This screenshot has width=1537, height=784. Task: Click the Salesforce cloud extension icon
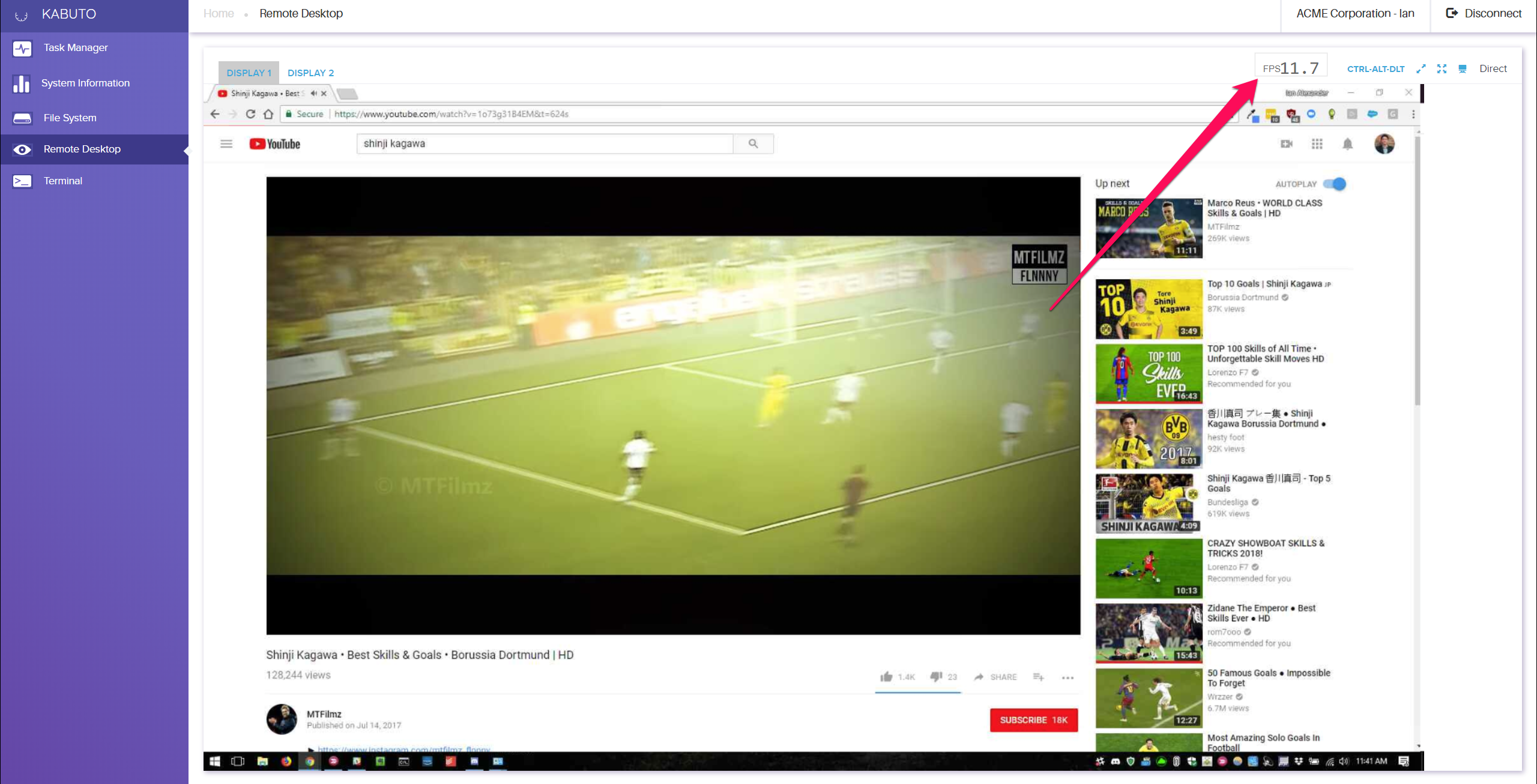pyautogui.click(x=1372, y=114)
